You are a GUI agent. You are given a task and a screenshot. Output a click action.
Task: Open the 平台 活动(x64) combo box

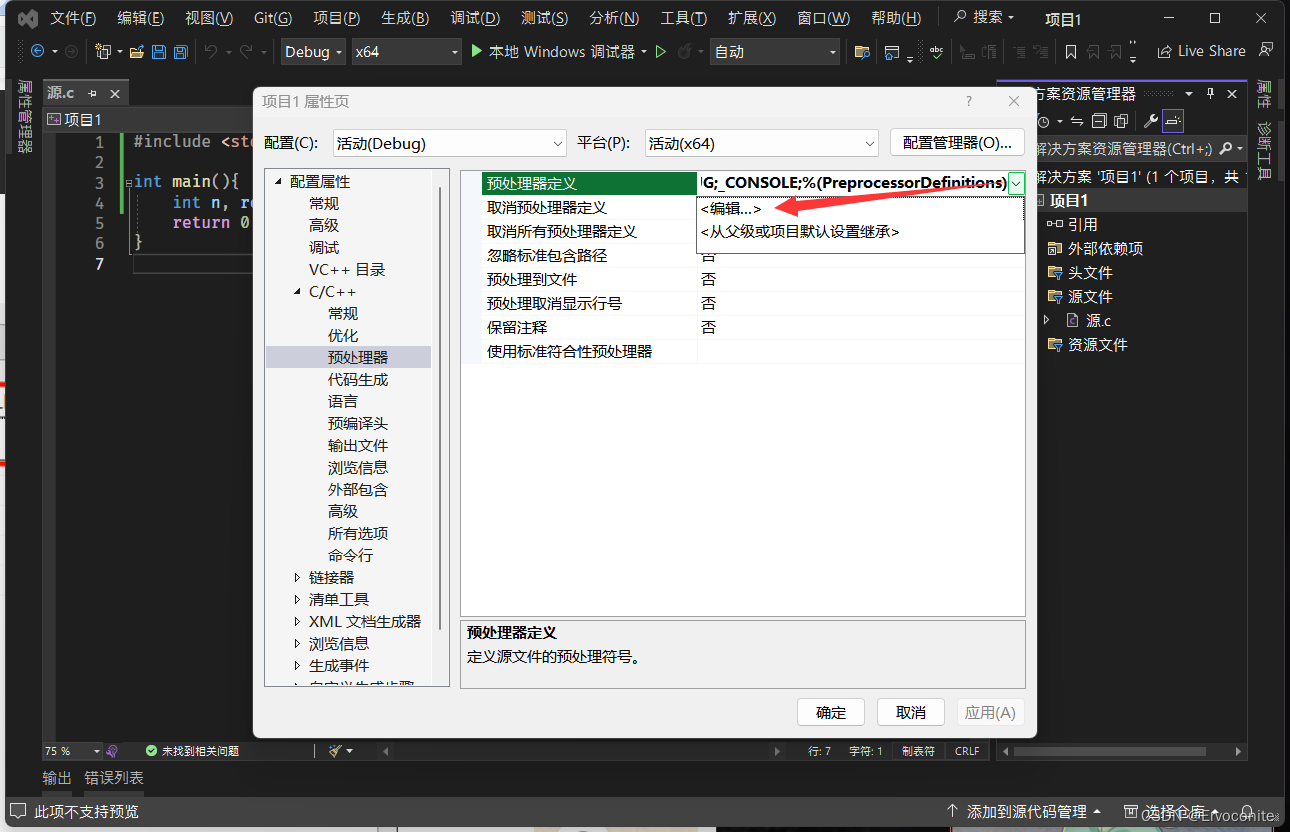pos(761,143)
